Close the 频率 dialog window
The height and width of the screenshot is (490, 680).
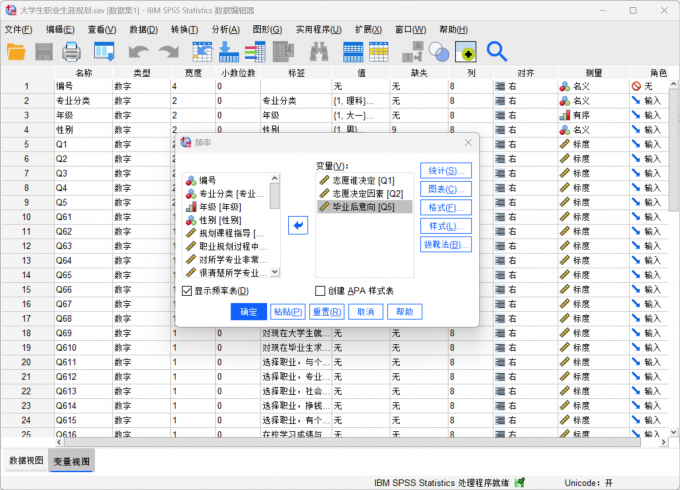466,144
